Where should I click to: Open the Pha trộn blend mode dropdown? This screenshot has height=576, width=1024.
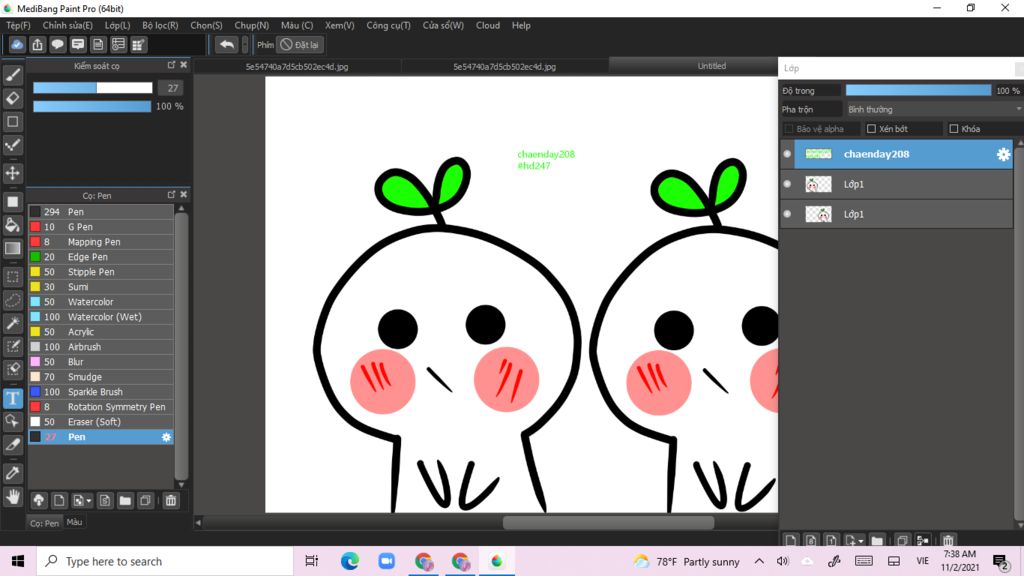pos(934,109)
